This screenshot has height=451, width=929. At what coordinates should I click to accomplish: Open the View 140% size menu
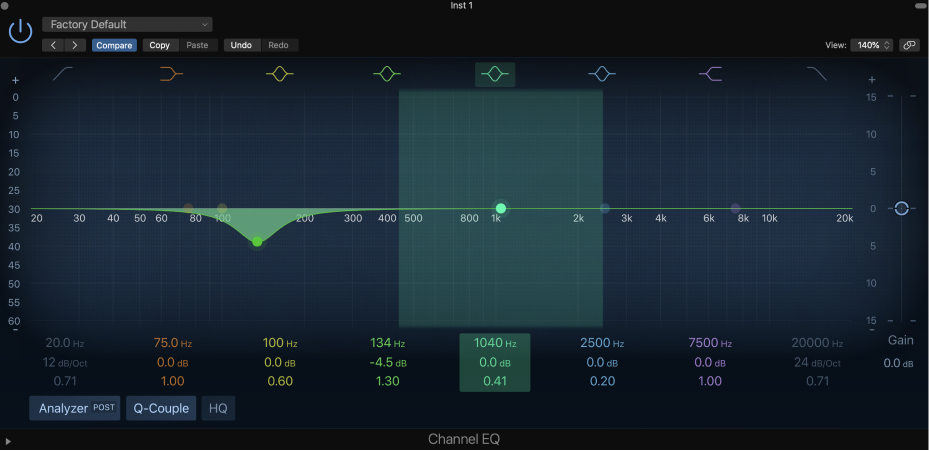click(872, 45)
